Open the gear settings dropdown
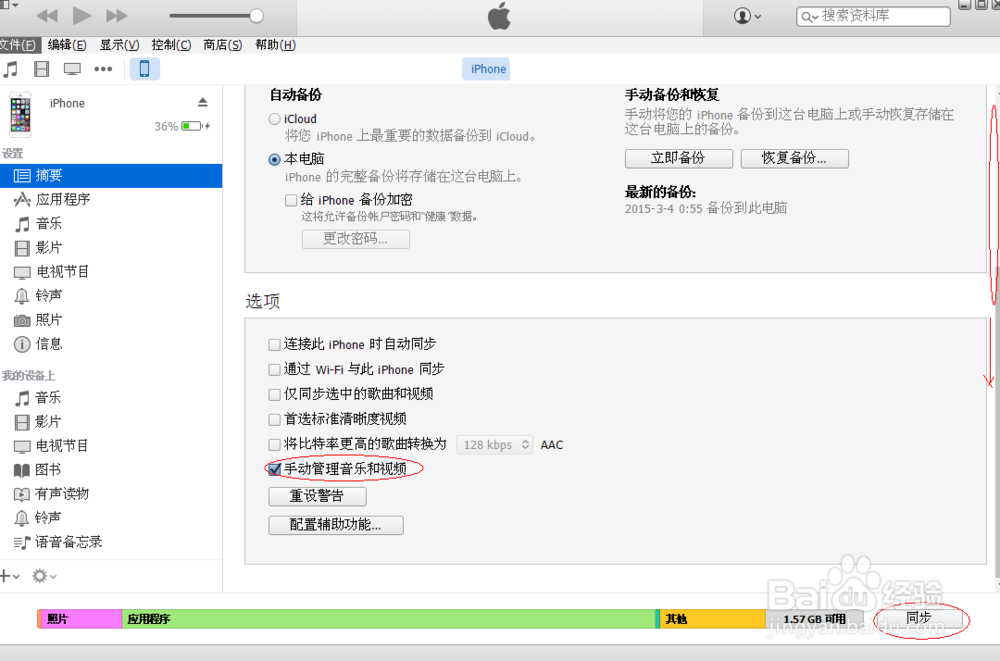The width and height of the screenshot is (1000, 661). tap(44, 576)
